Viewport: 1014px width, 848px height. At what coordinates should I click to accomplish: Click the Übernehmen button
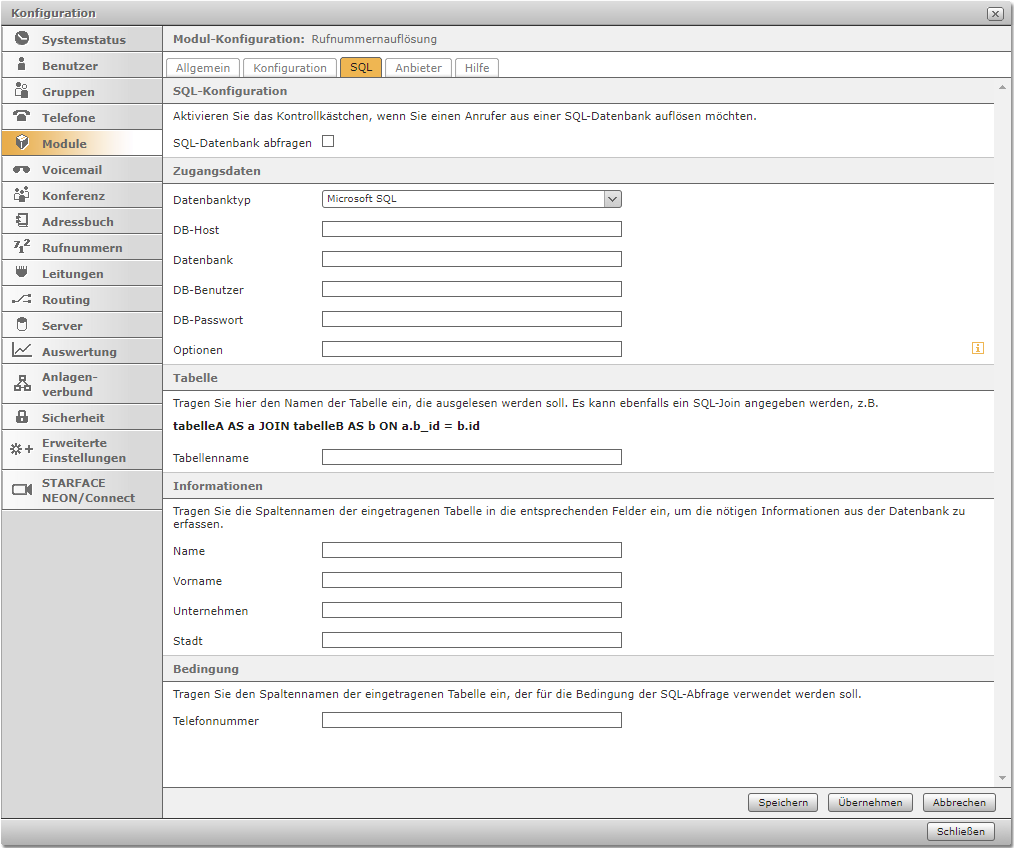point(870,802)
